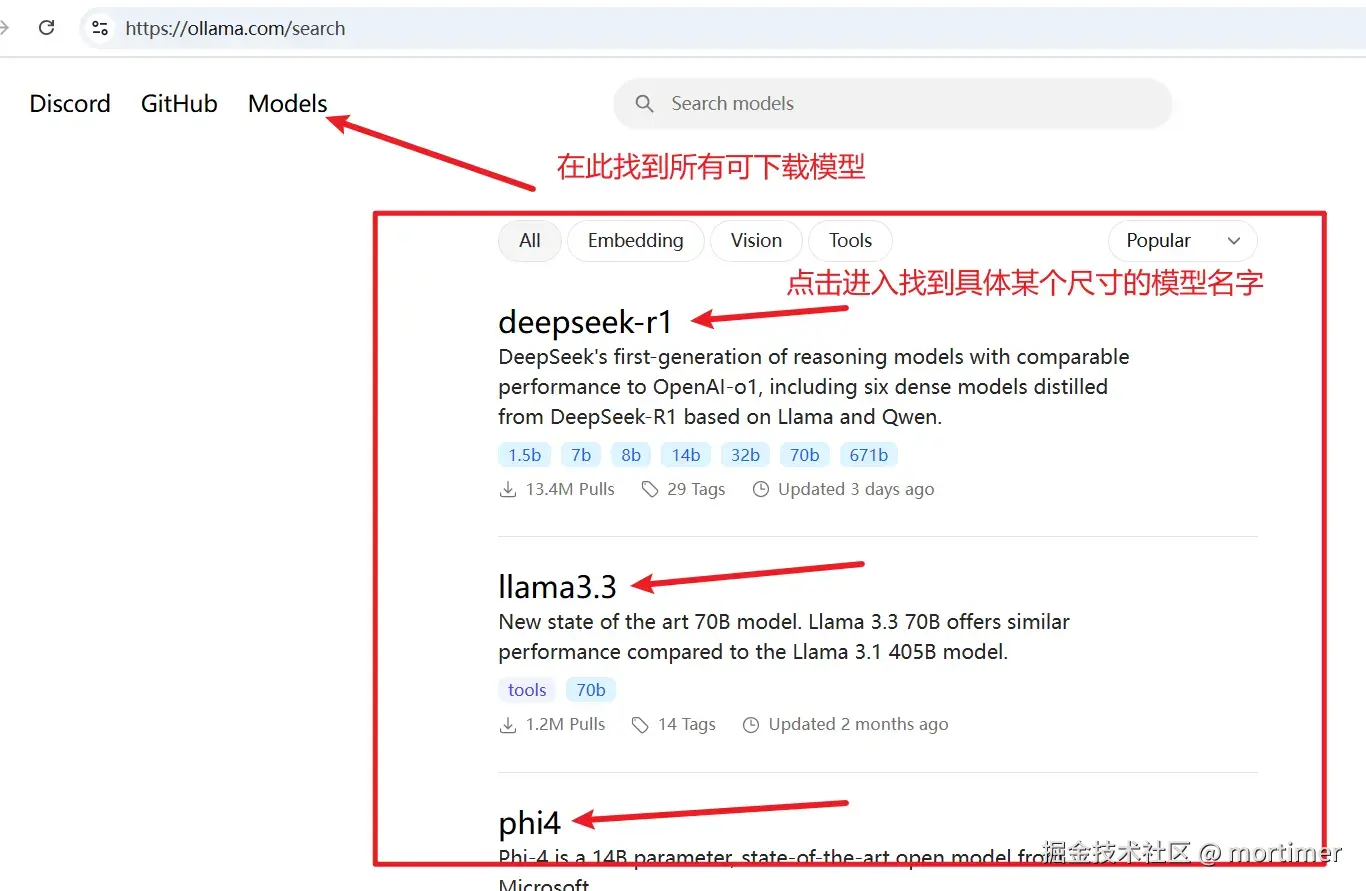Select the All filter tab
This screenshot has height=891, width=1366.
[530, 241]
